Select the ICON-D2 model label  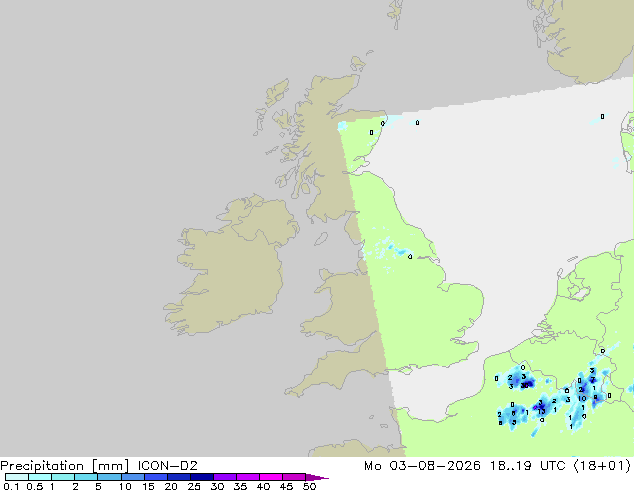coord(167,466)
